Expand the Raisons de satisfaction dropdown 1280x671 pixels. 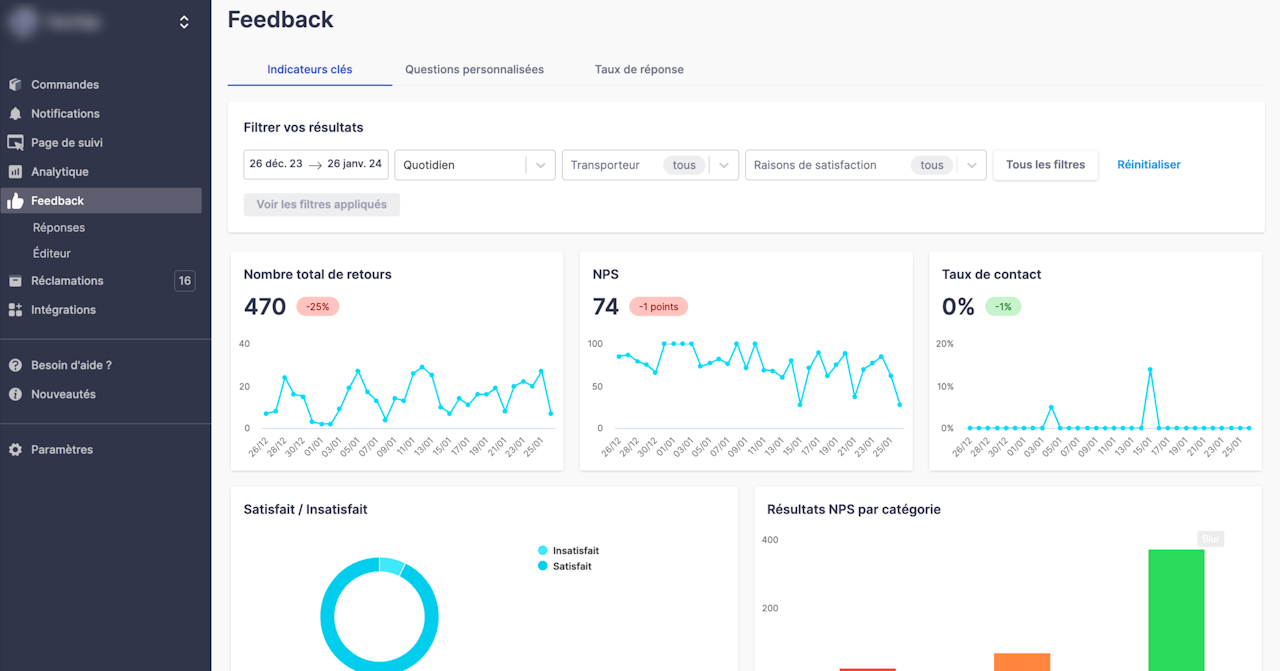(x=866, y=165)
